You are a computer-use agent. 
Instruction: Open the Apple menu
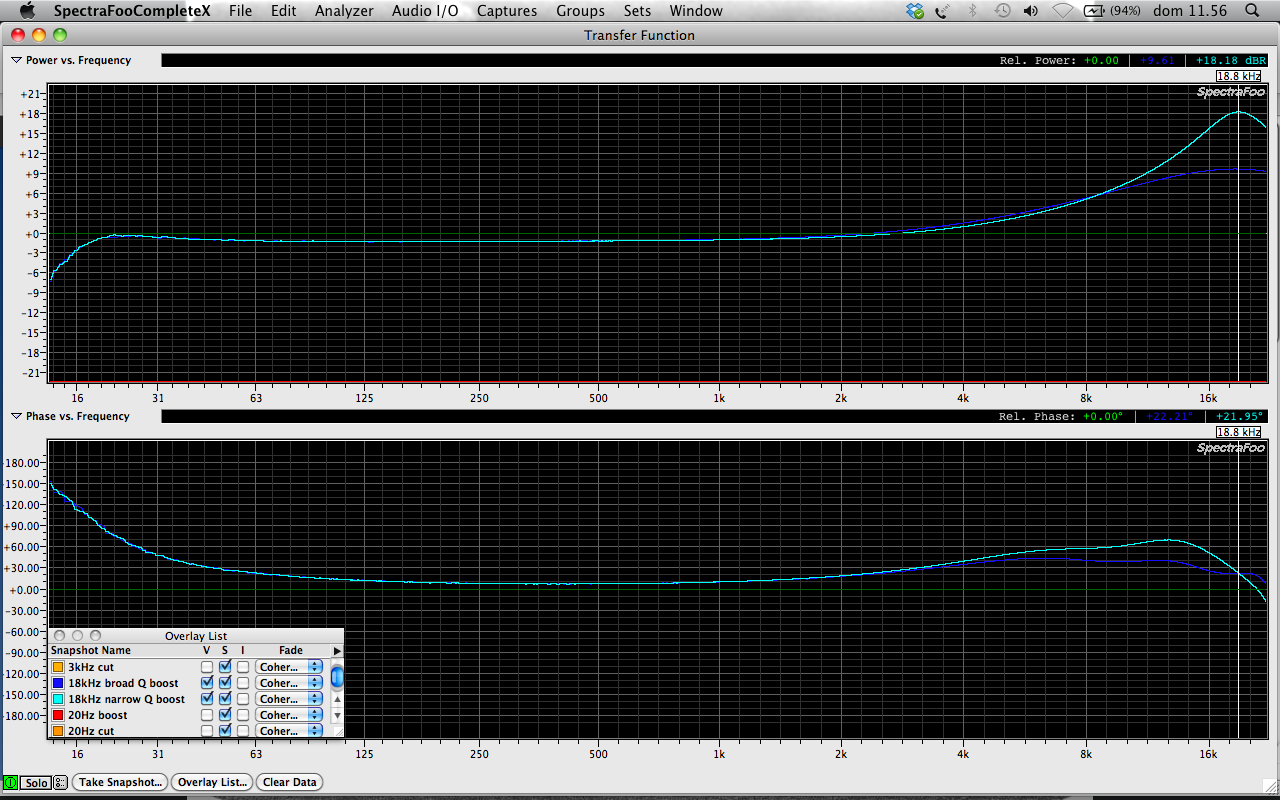pyautogui.click(x=27, y=11)
